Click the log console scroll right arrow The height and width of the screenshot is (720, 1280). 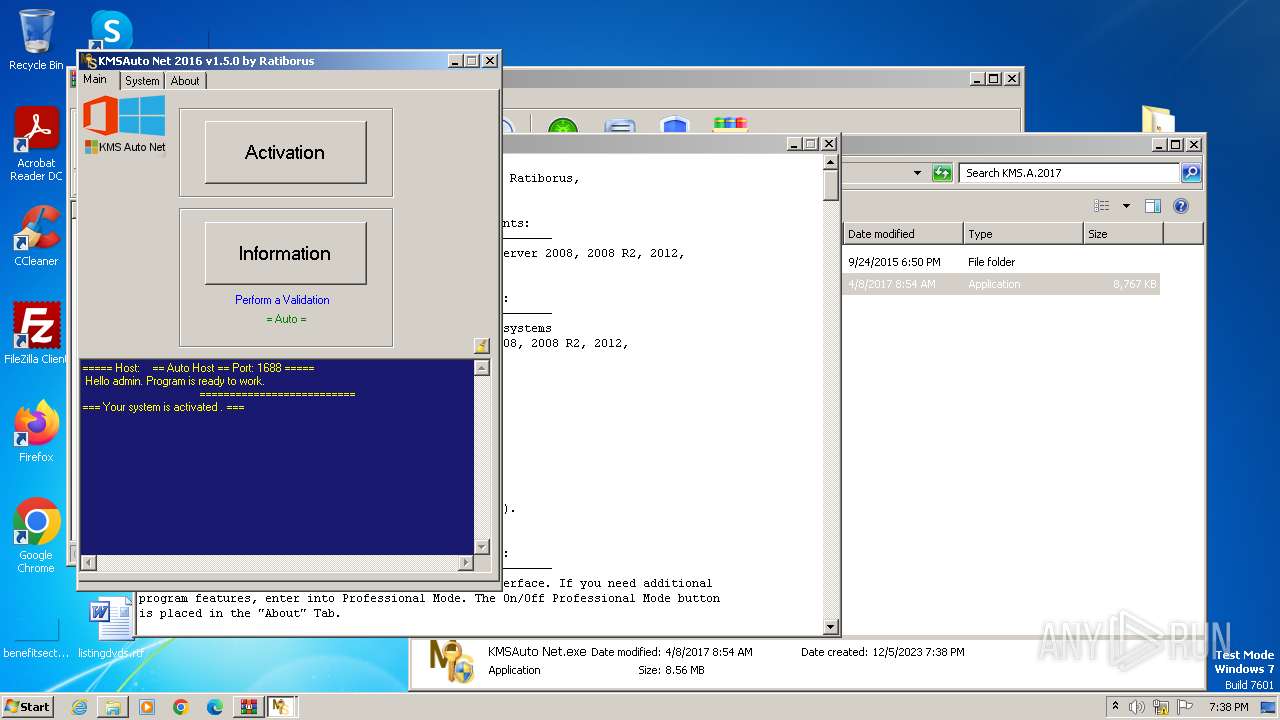465,563
